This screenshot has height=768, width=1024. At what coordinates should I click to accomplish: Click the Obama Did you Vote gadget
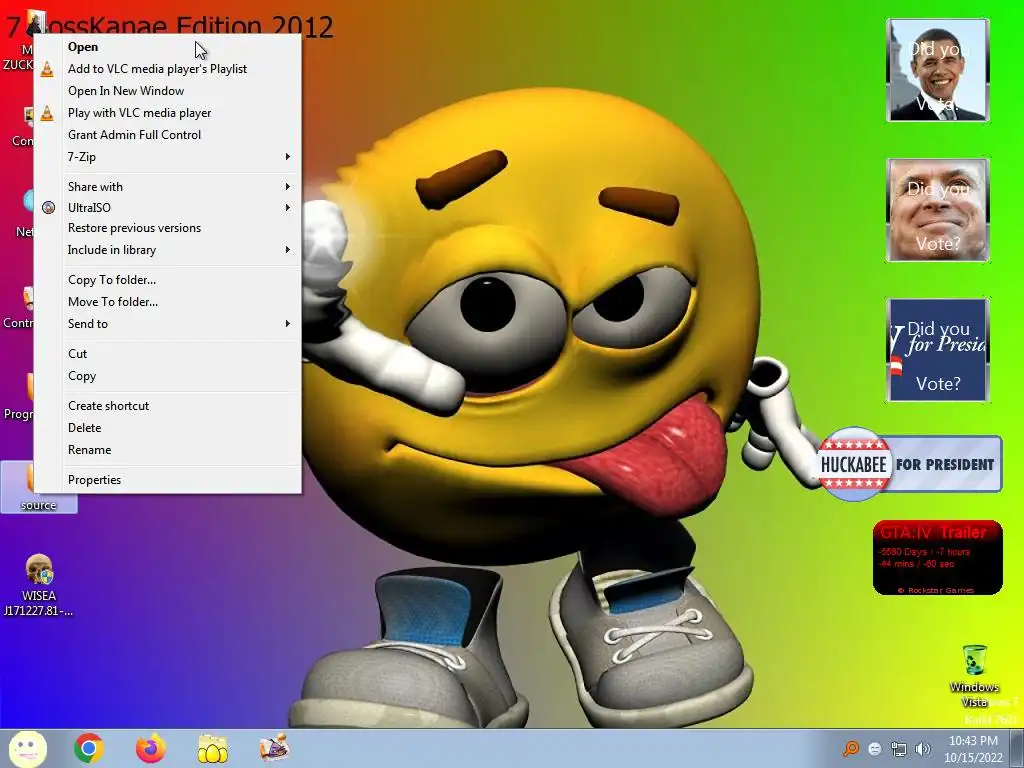point(937,70)
